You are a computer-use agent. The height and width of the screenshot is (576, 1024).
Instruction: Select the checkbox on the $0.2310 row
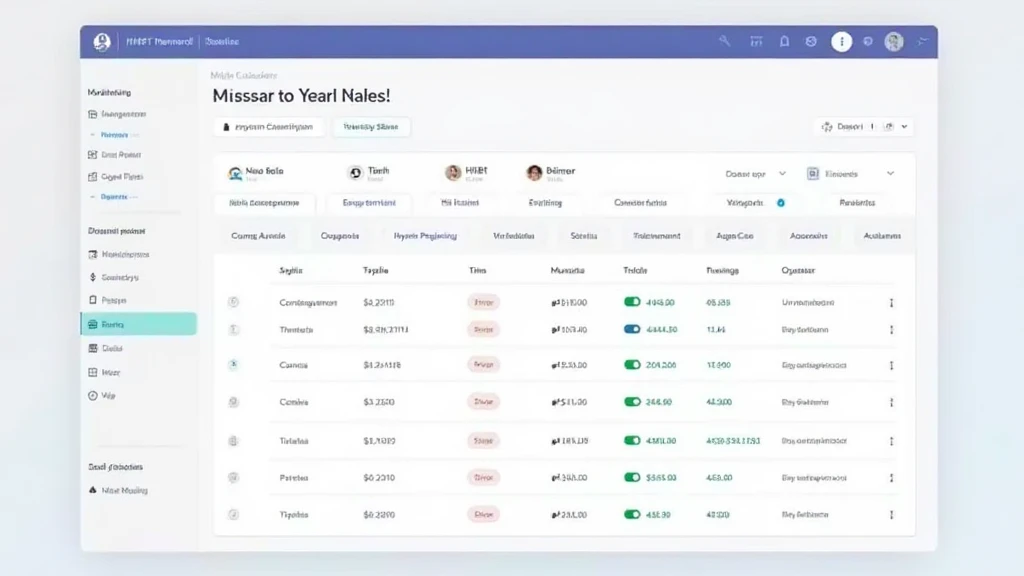tap(233, 477)
